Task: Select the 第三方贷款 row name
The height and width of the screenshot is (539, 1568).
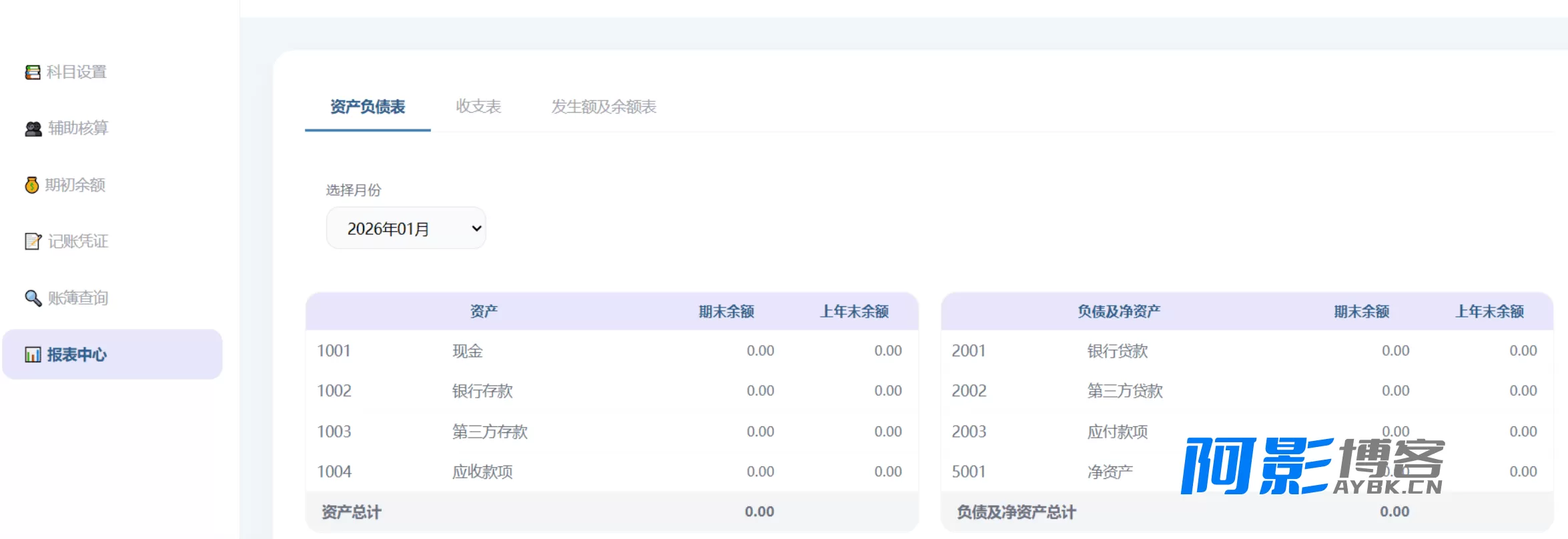Action: tap(1125, 391)
